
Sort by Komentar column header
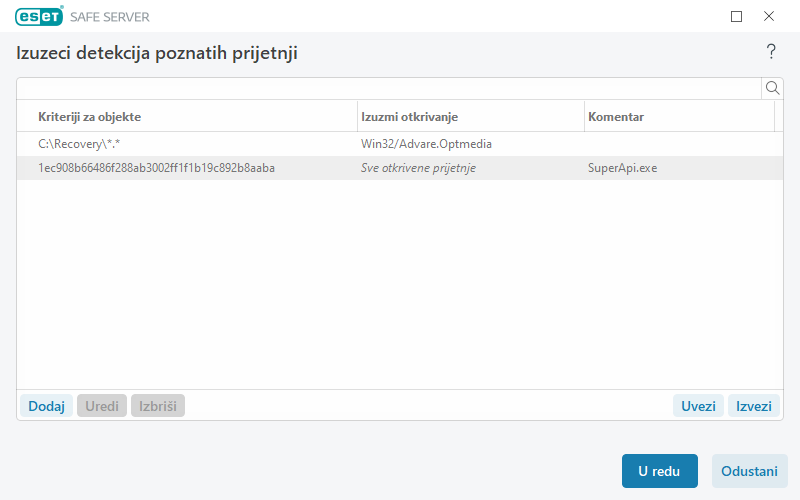[678, 117]
